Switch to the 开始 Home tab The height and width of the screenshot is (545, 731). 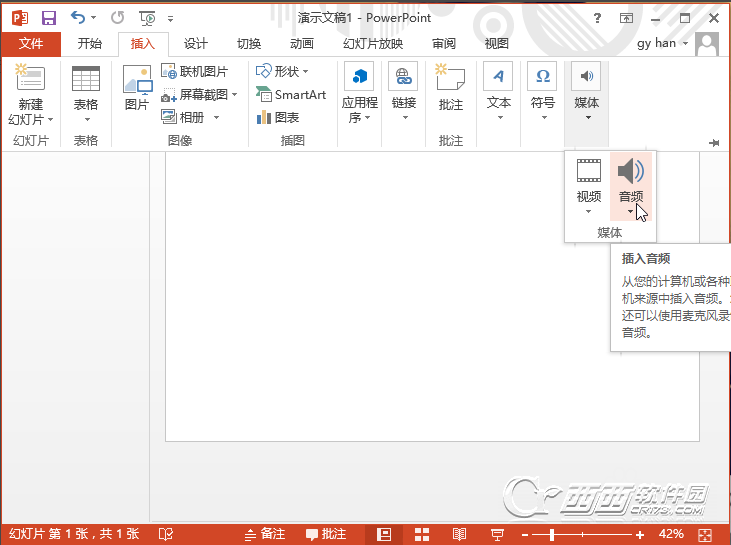[90, 44]
